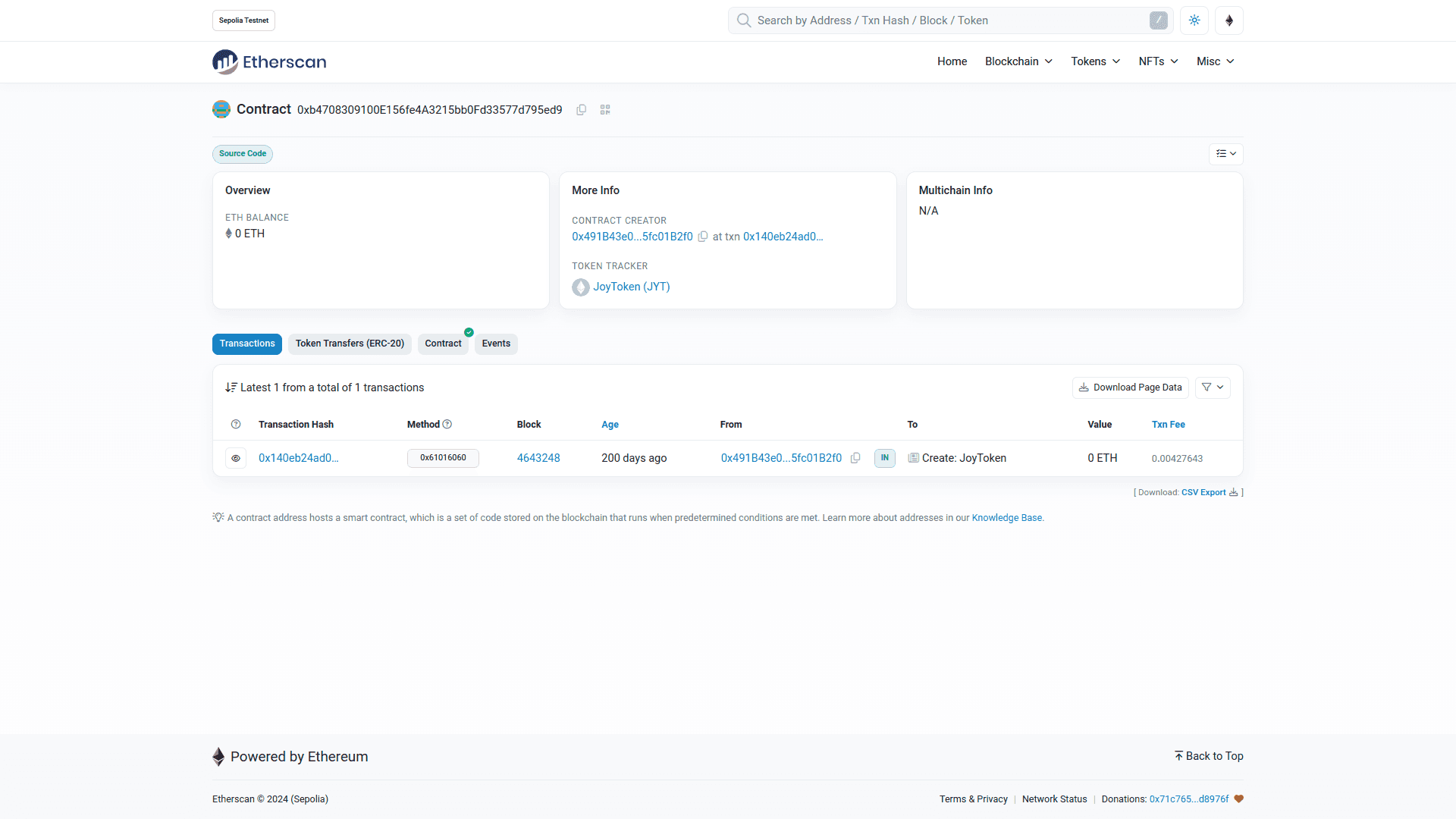Click the QR code icon next to contract address
Screen dimensions: 1456x819
coord(605,110)
